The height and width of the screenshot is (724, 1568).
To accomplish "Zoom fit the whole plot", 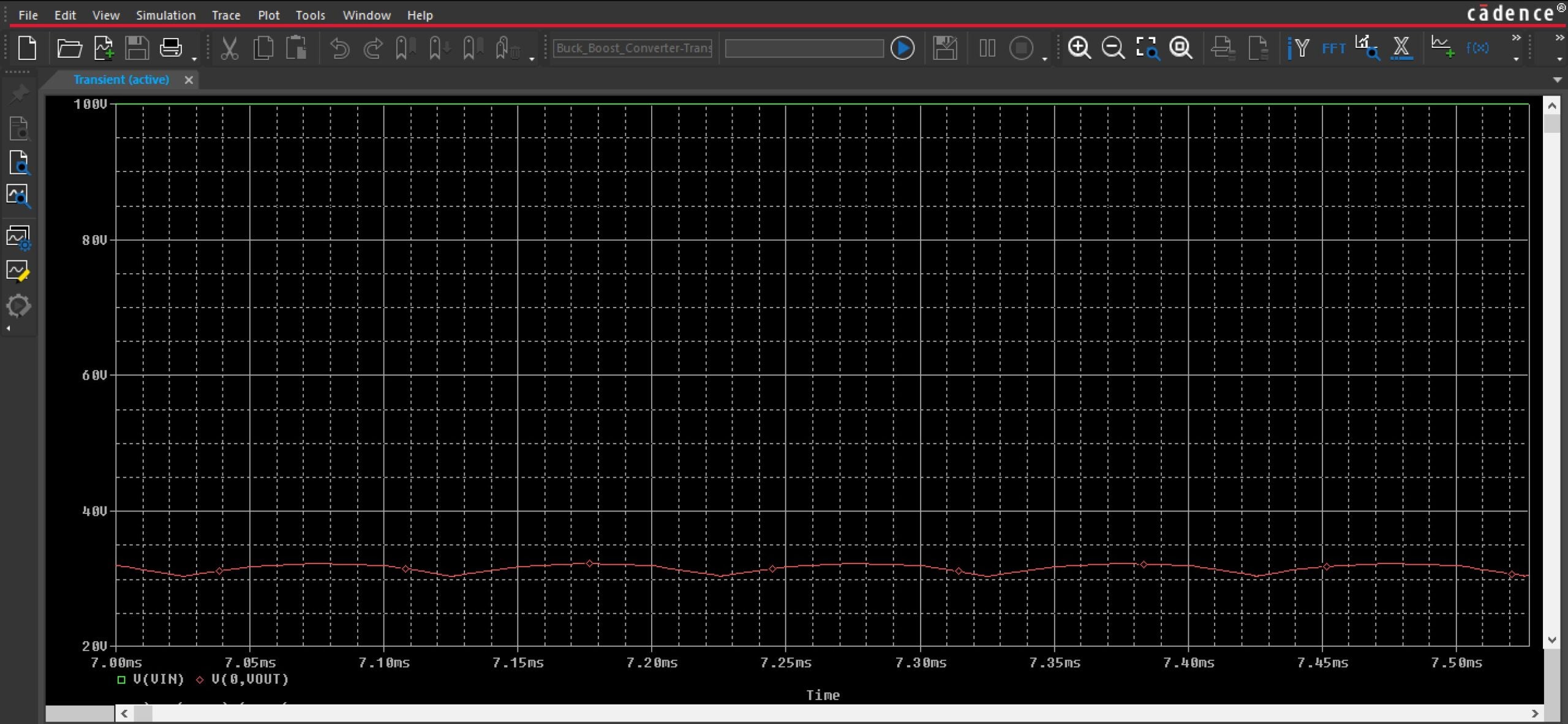I will 1181,48.
